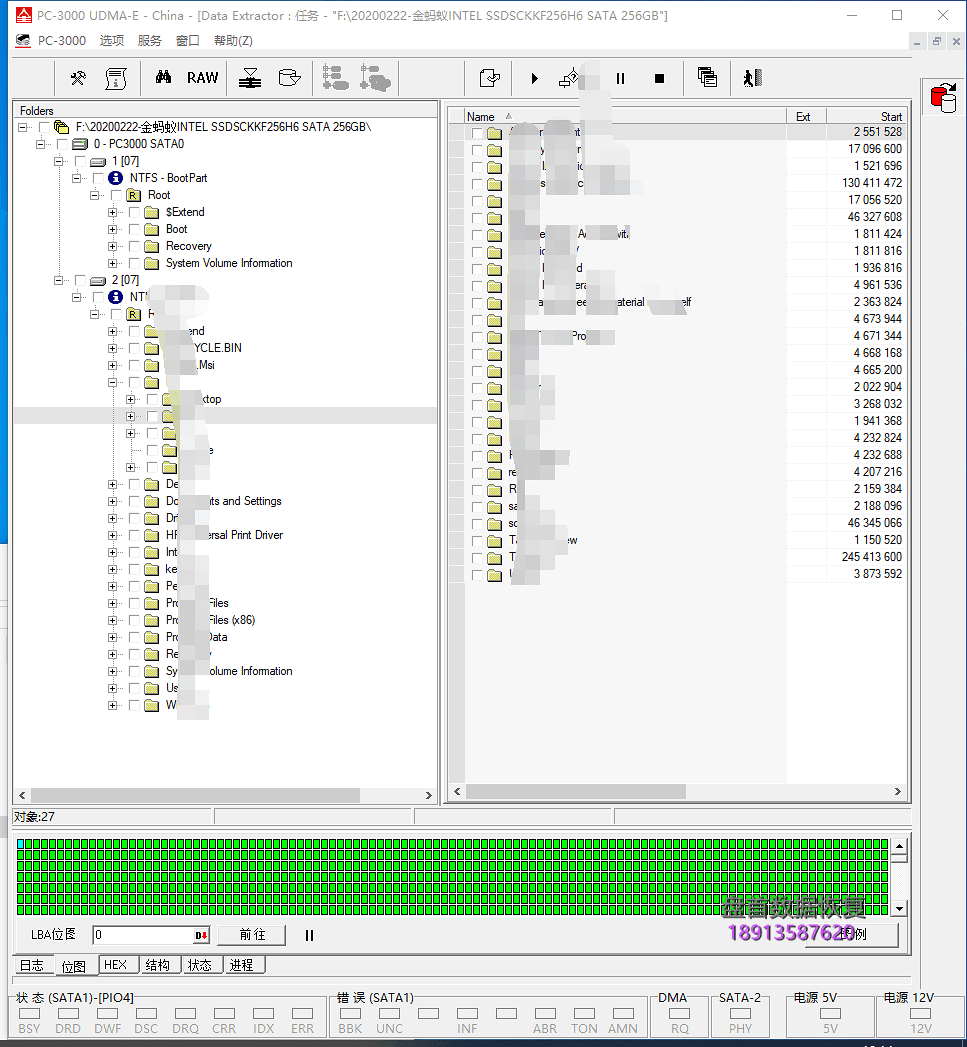The width and height of the screenshot is (967, 1047).
Task: Expand the Documents and Settings node
Action: click(x=112, y=501)
